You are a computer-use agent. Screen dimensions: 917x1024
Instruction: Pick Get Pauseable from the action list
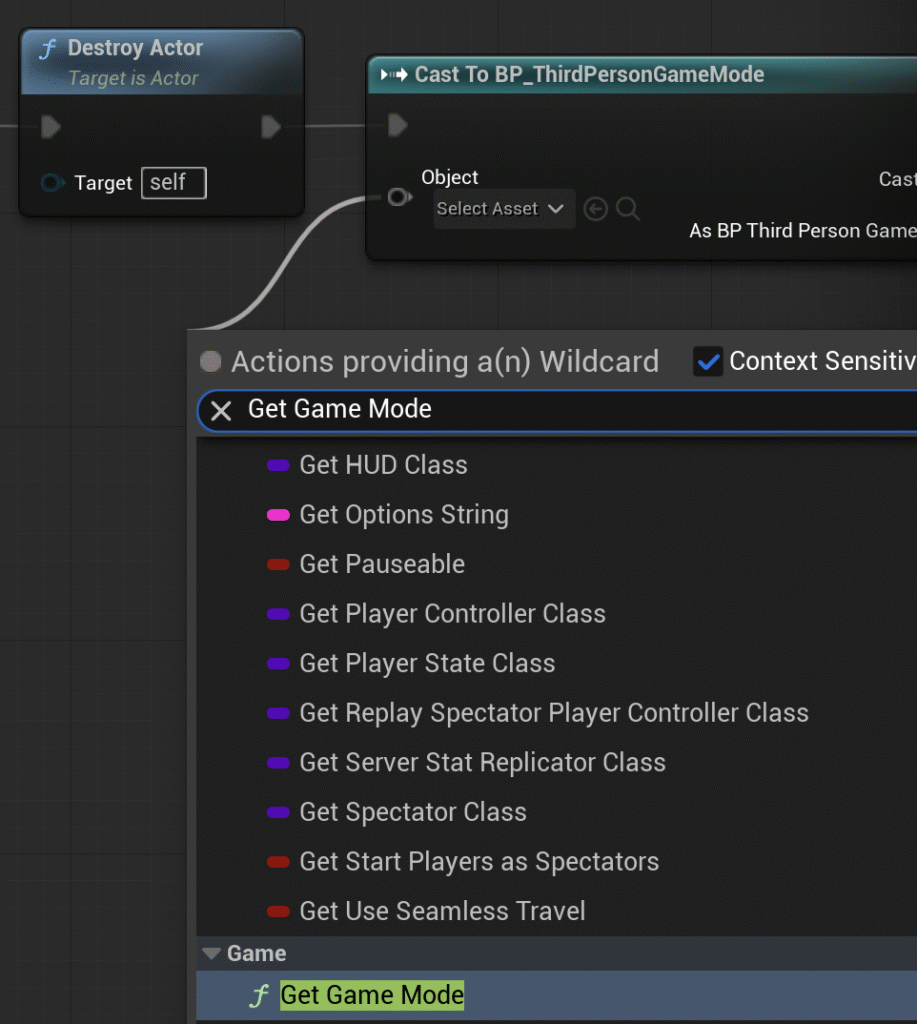tap(382, 564)
